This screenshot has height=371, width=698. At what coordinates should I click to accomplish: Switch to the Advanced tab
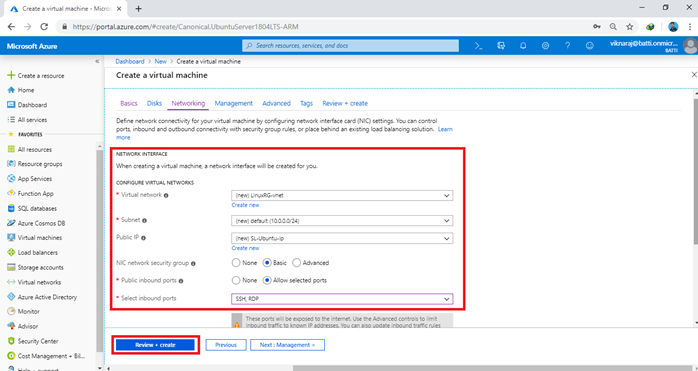click(x=276, y=103)
